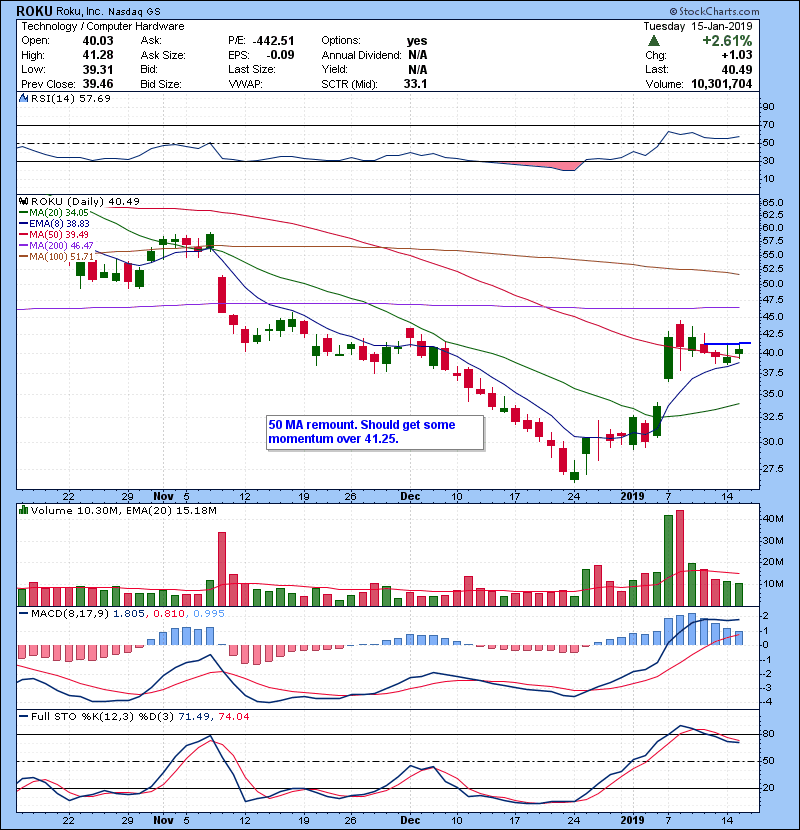The image size is (800, 830).
Task: Click the P/E value -442.51
Action: pos(273,41)
